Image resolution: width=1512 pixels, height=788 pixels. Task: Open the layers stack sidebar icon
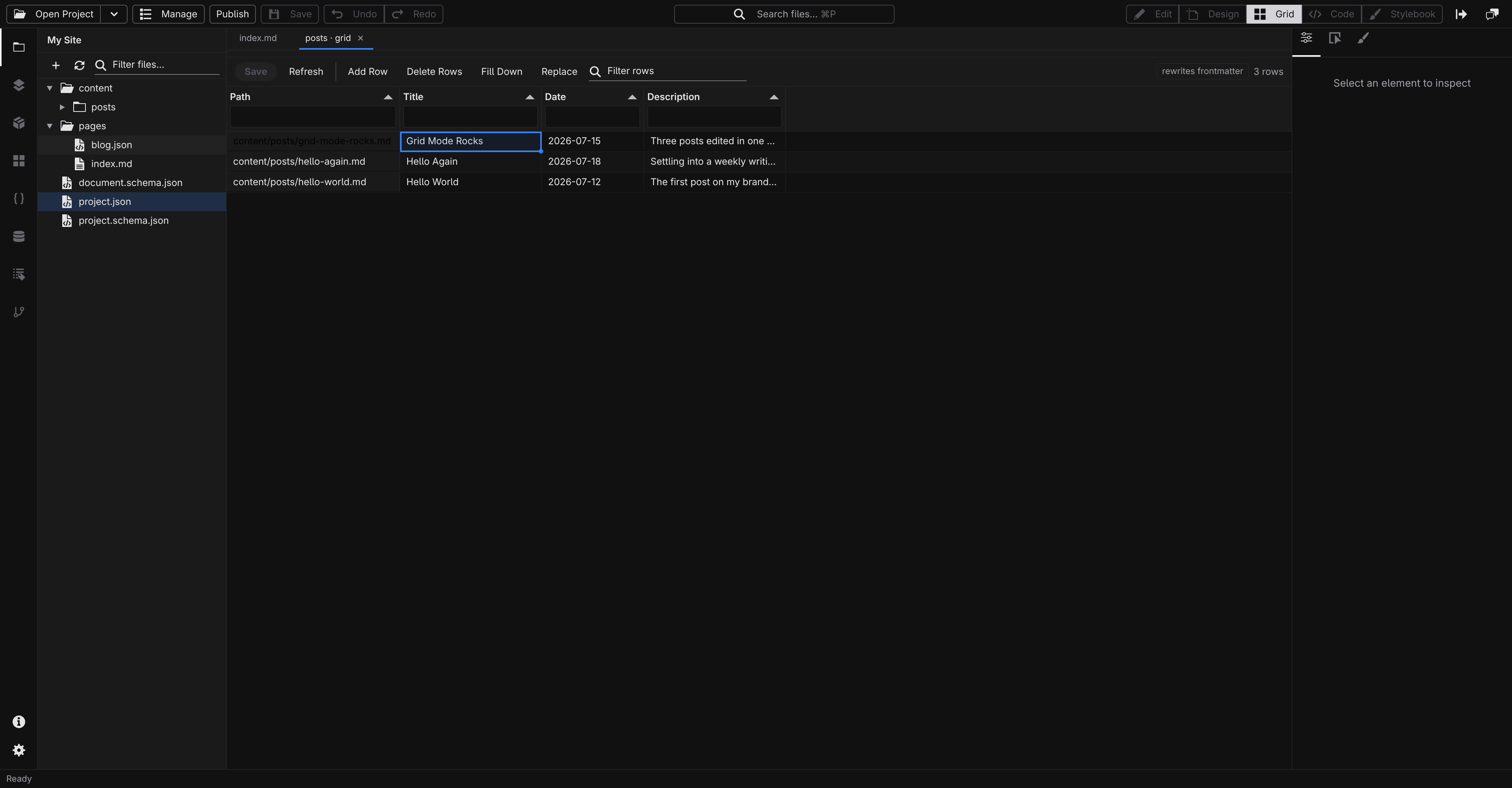(x=19, y=85)
